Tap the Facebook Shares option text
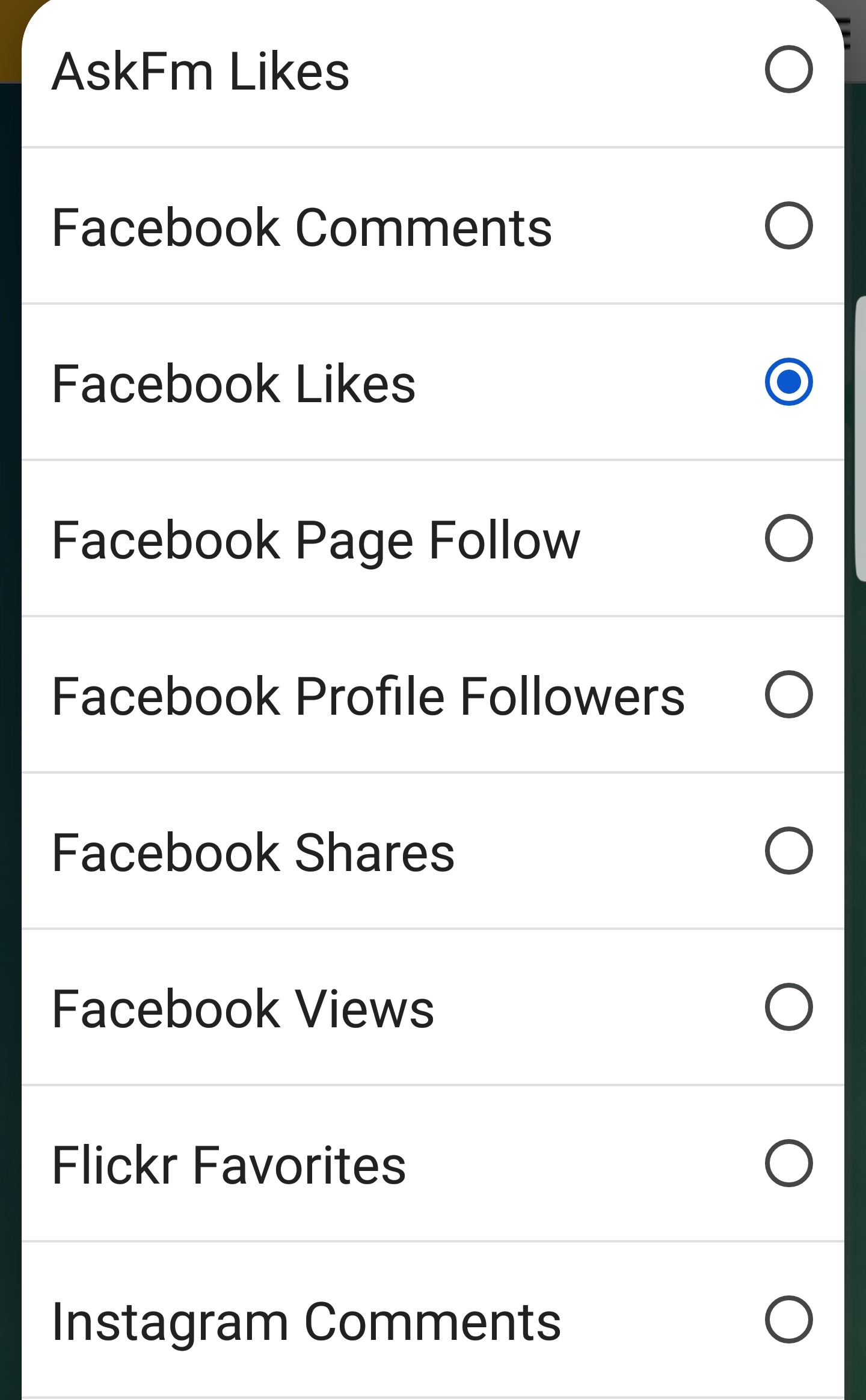 click(x=253, y=853)
